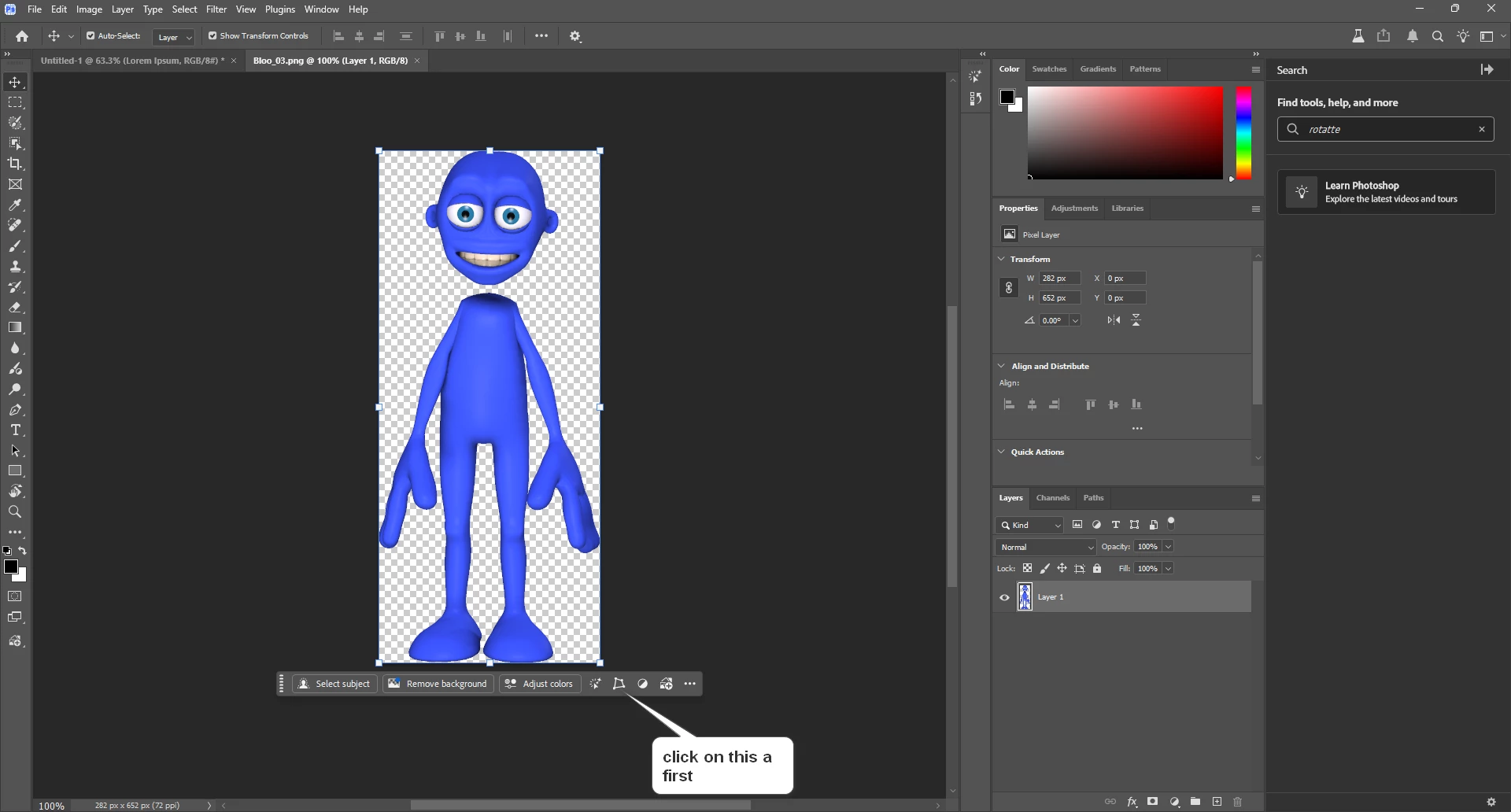The height and width of the screenshot is (812, 1511).
Task: Hide Layer 1 using eye icon
Action: (1004, 597)
